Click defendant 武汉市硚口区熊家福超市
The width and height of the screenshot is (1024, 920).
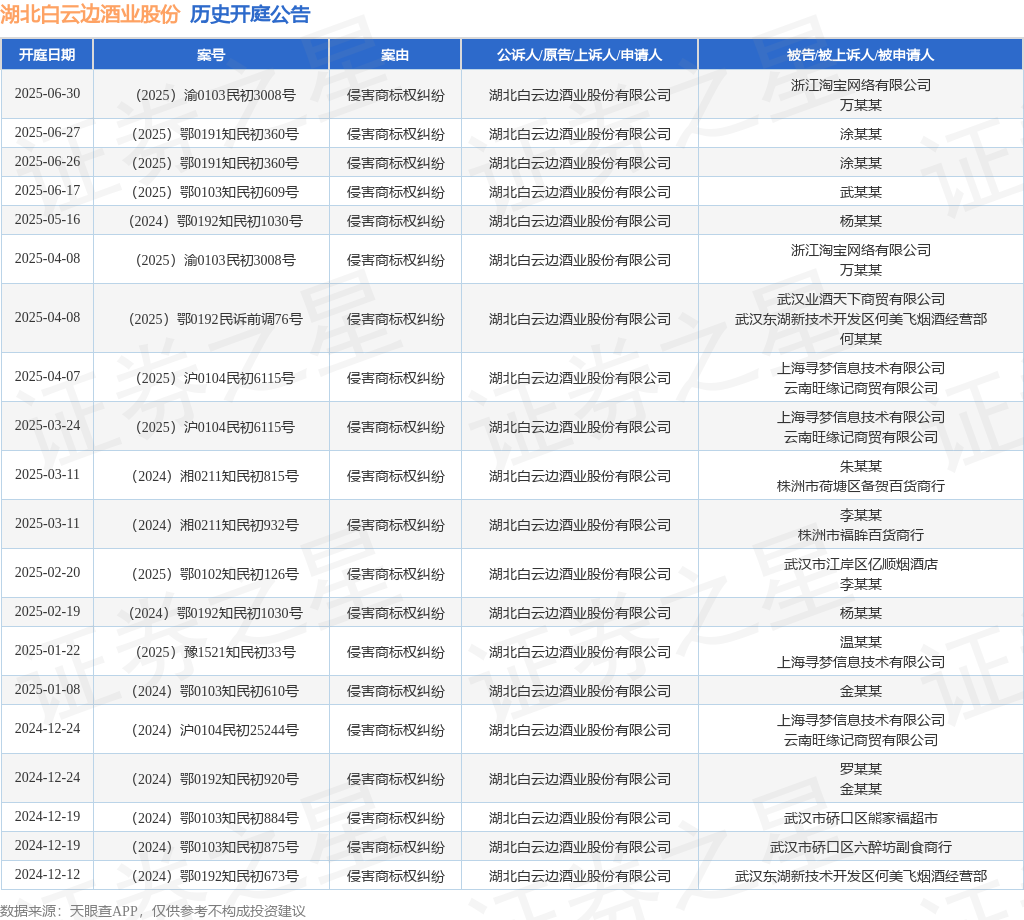[861, 818]
